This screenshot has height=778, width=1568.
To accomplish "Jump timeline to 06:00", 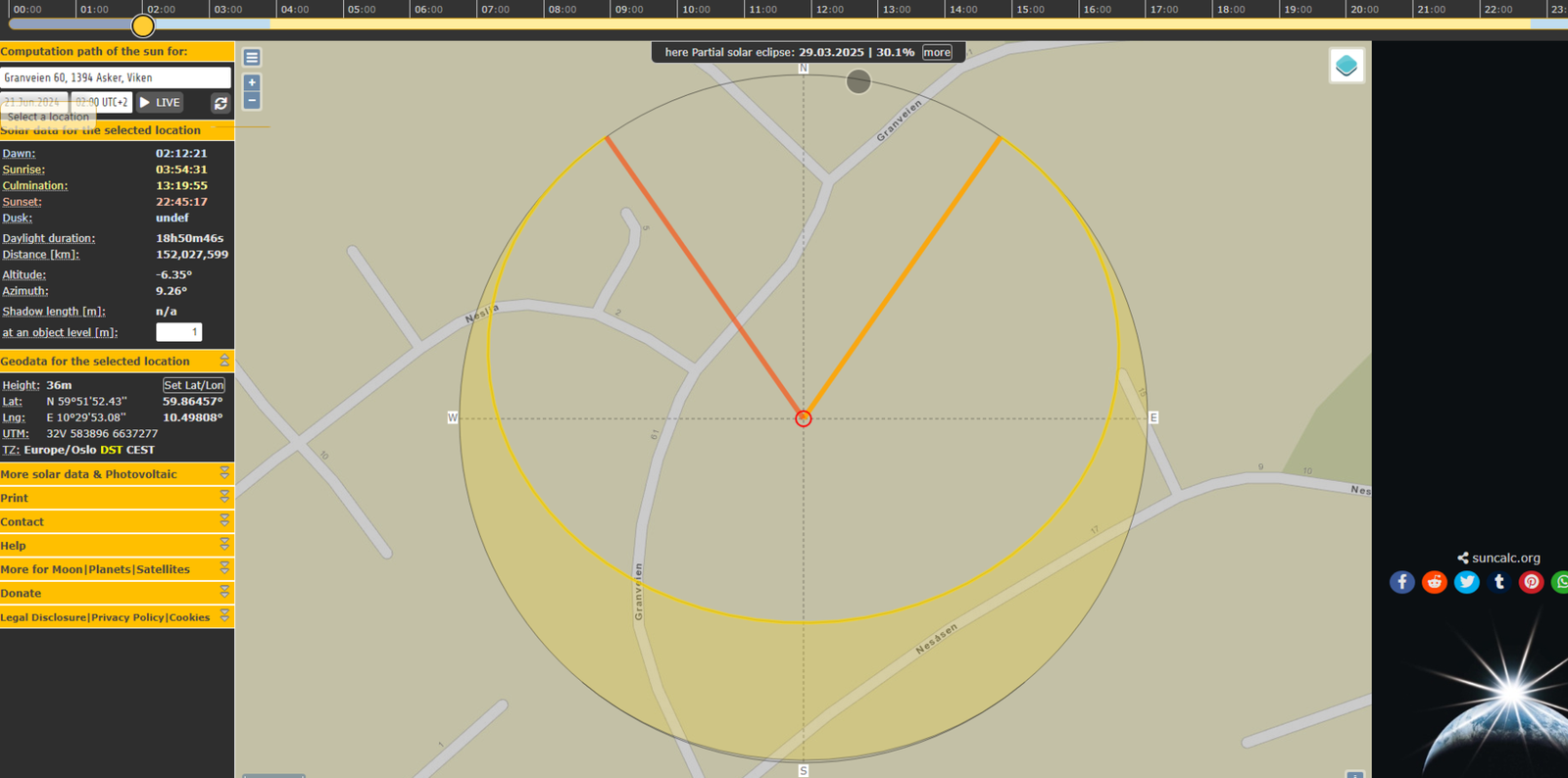I will tap(428, 10).
